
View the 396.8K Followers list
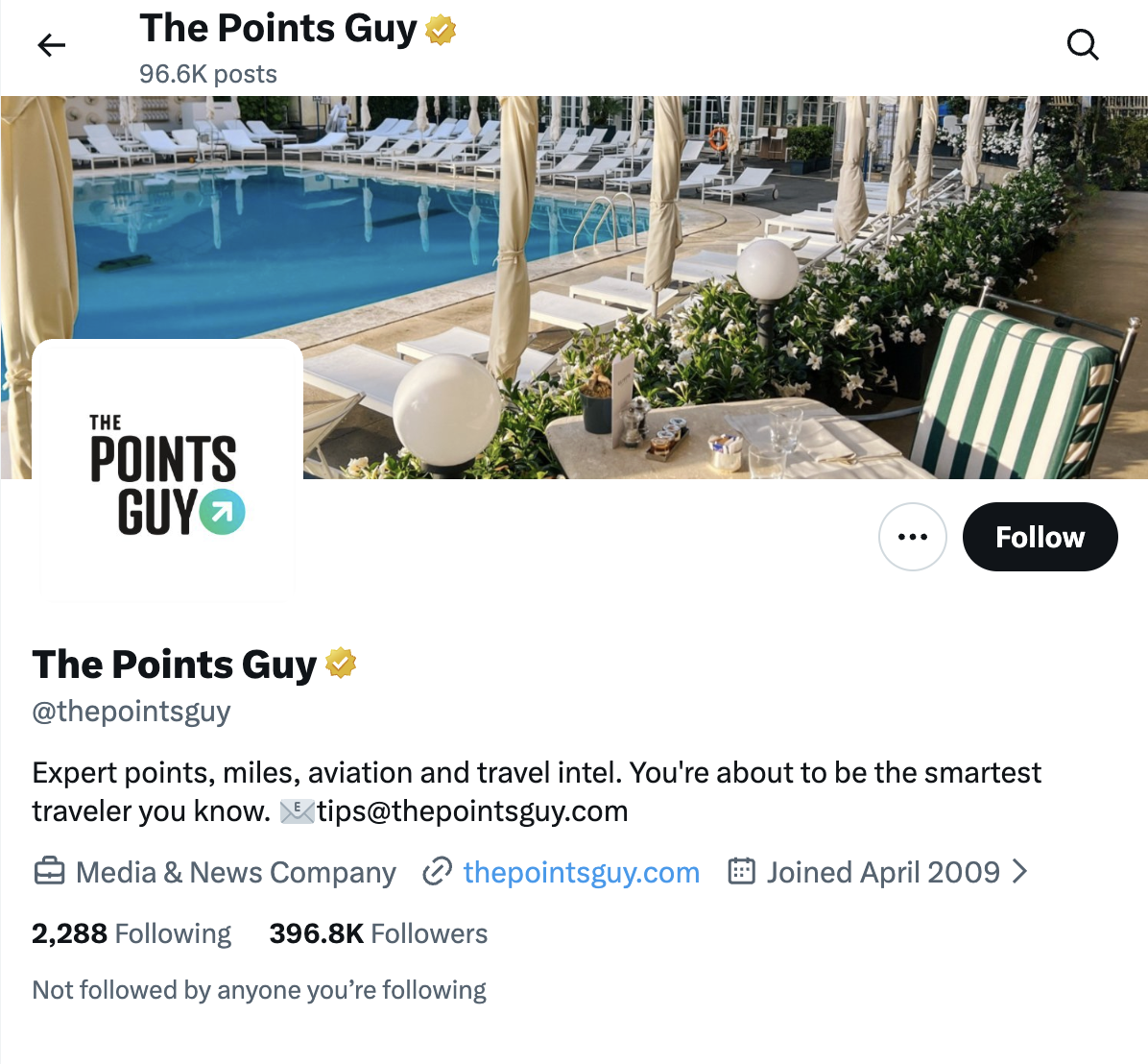point(378,932)
